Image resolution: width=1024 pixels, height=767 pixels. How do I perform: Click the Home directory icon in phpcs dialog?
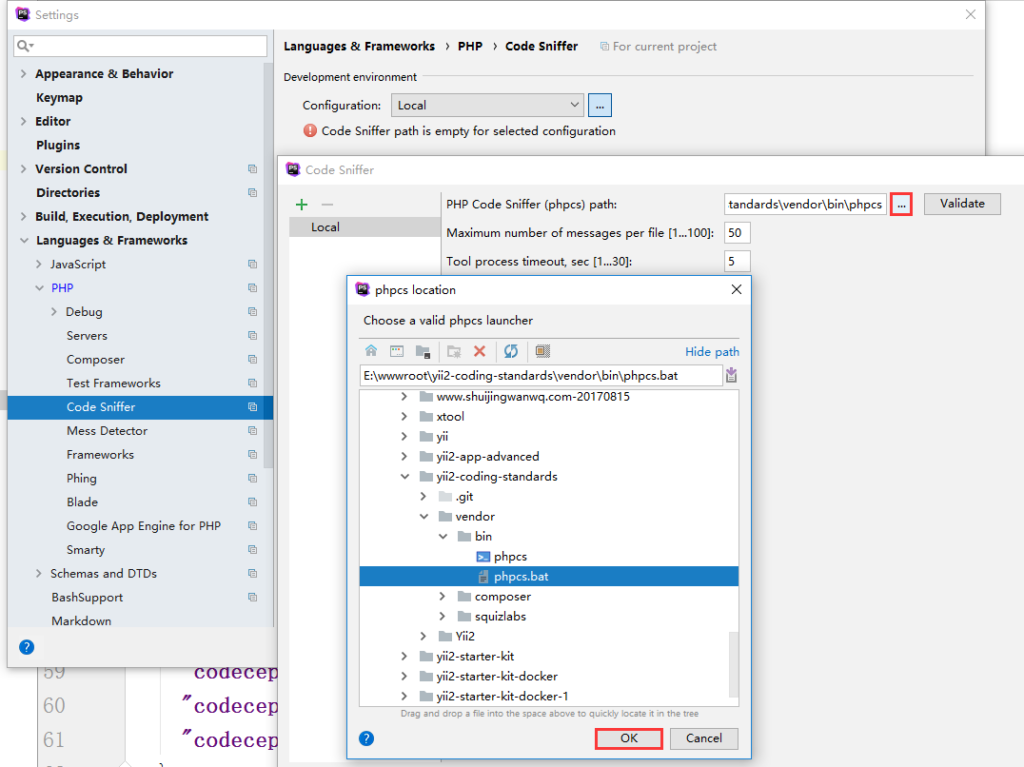click(371, 351)
